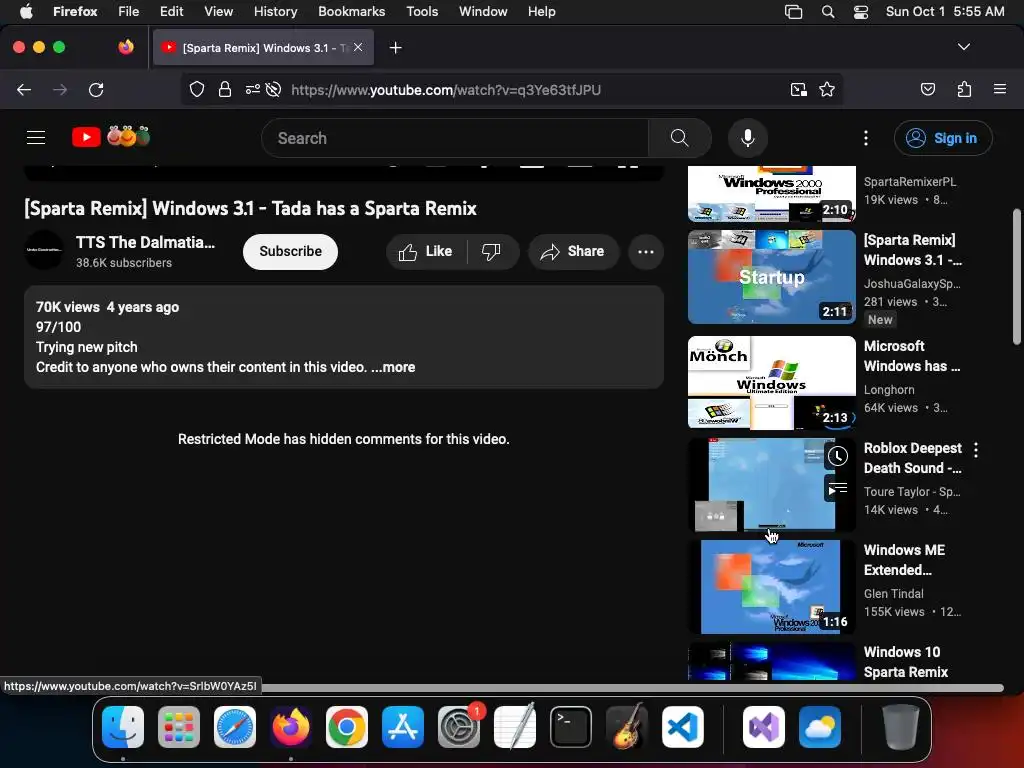Open TTS The Dalmatian channel avatar
The height and width of the screenshot is (768, 1024).
point(44,250)
